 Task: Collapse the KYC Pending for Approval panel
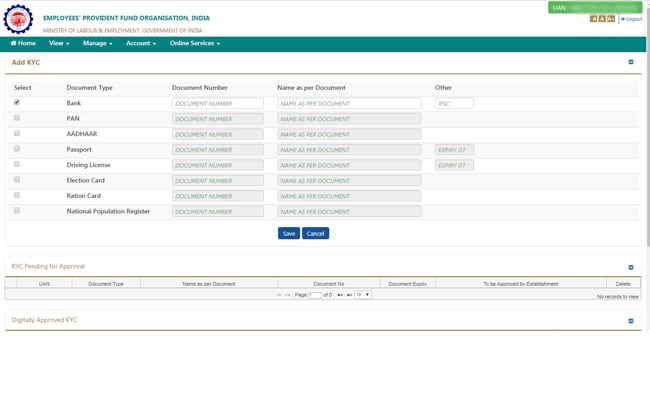pos(630,267)
